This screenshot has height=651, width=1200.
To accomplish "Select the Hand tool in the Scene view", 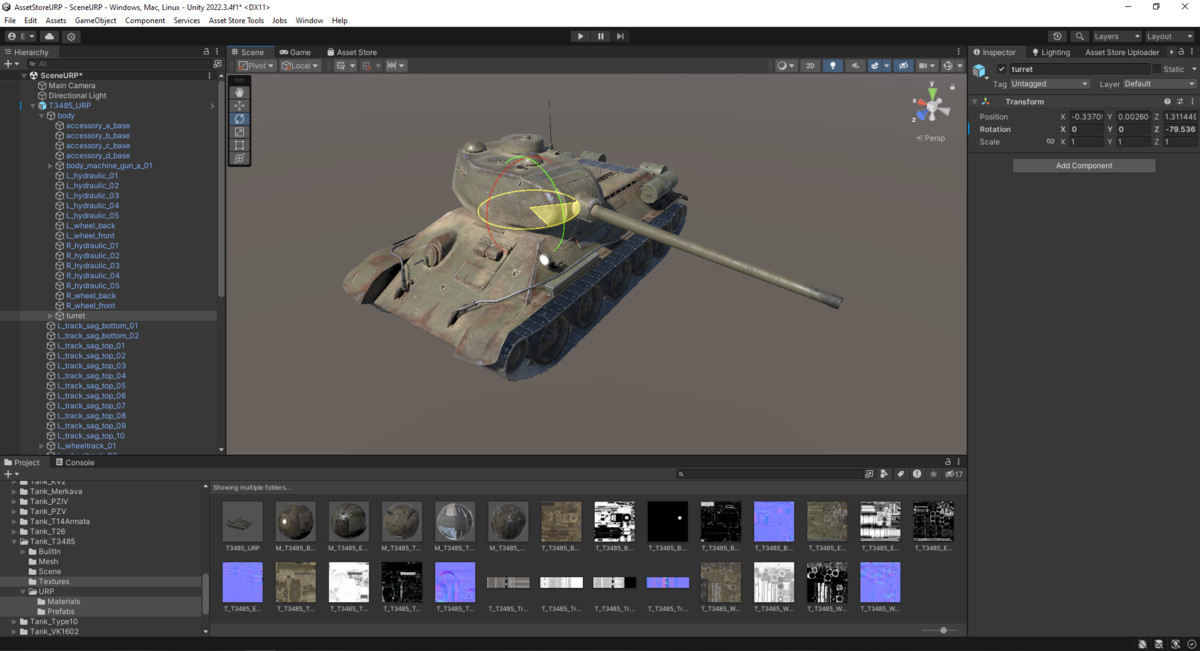I will click(x=241, y=93).
